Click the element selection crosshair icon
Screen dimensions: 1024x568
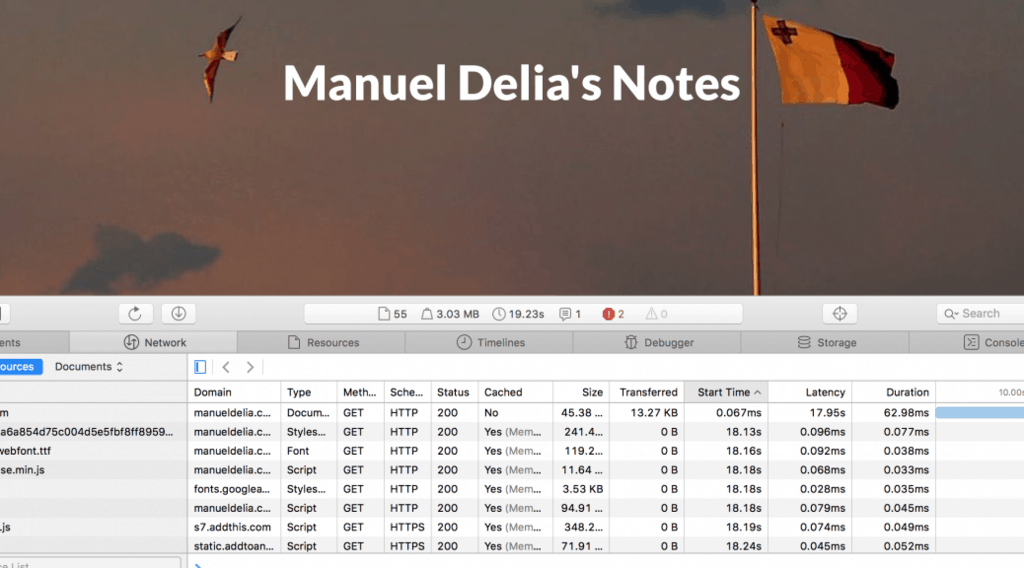(x=839, y=313)
